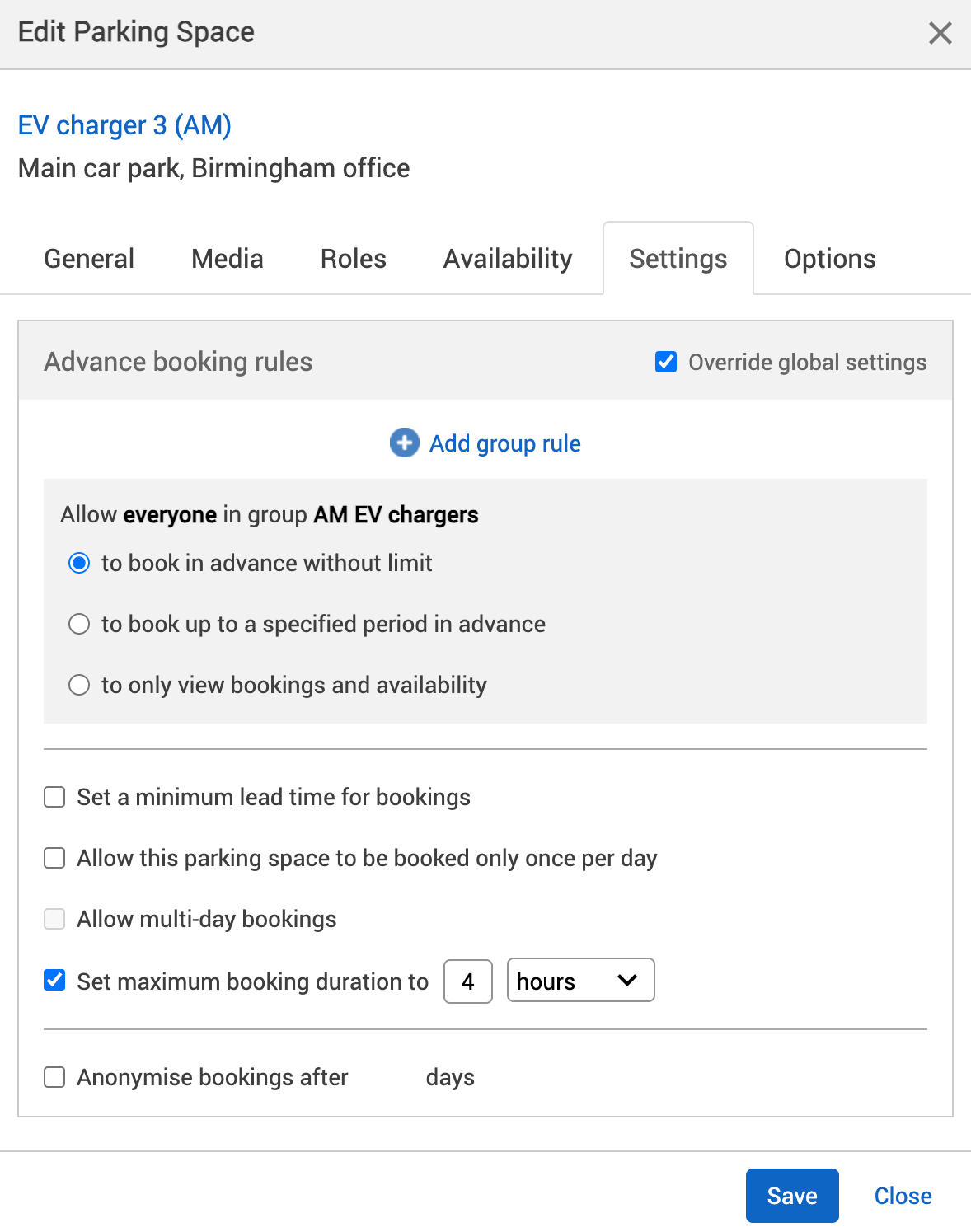Open the hours unit dropdown
This screenshot has height=1232, width=971.
pos(580,980)
